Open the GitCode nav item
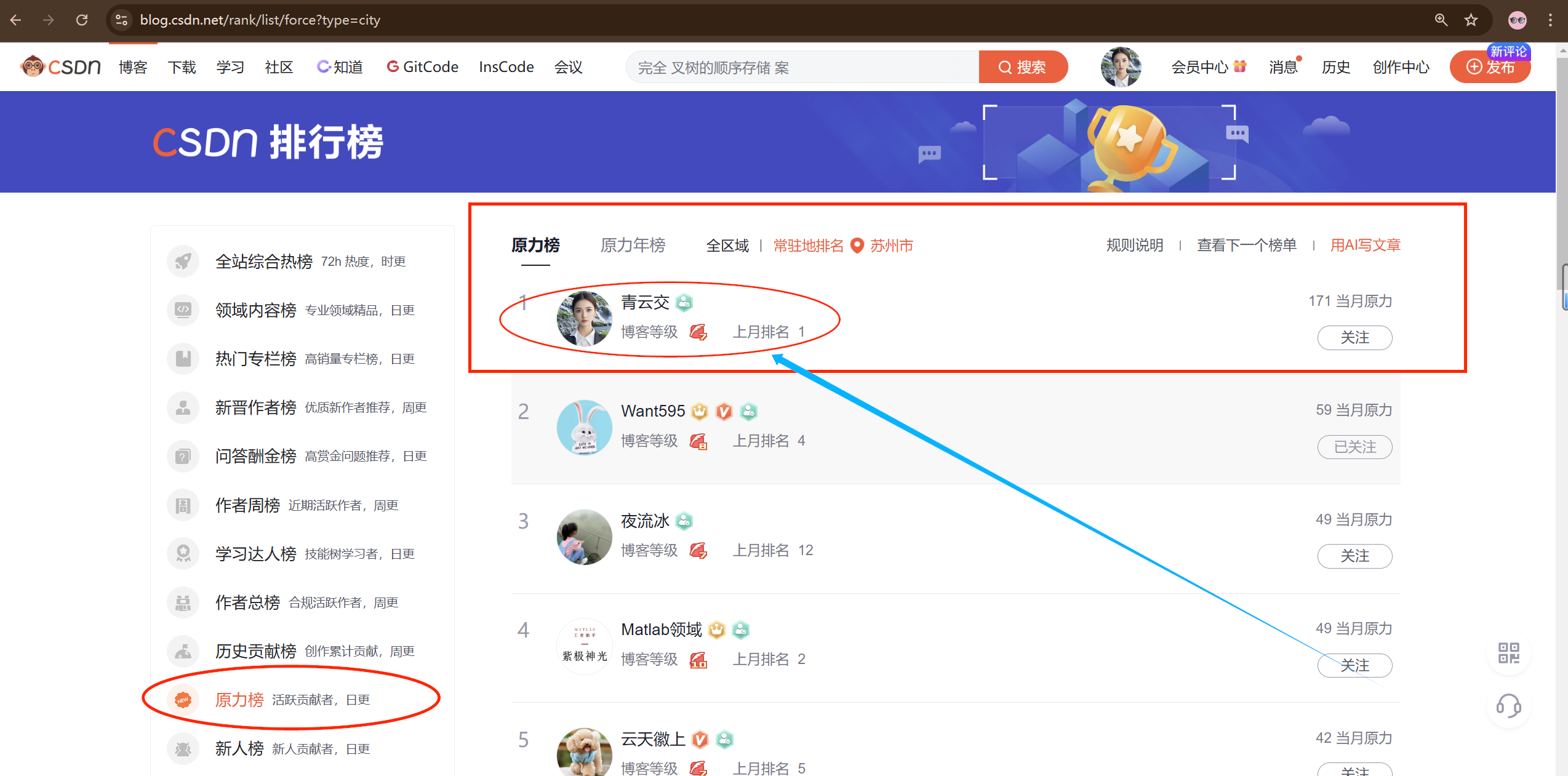 [422, 67]
